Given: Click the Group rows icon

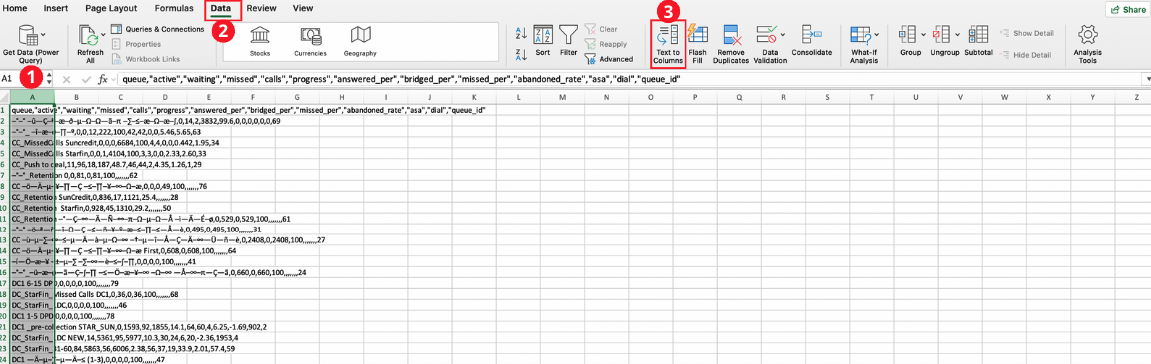Looking at the screenshot, I should [x=907, y=34].
